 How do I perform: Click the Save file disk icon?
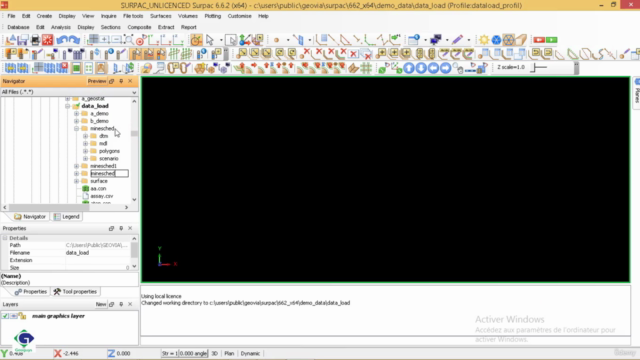coord(22,40)
